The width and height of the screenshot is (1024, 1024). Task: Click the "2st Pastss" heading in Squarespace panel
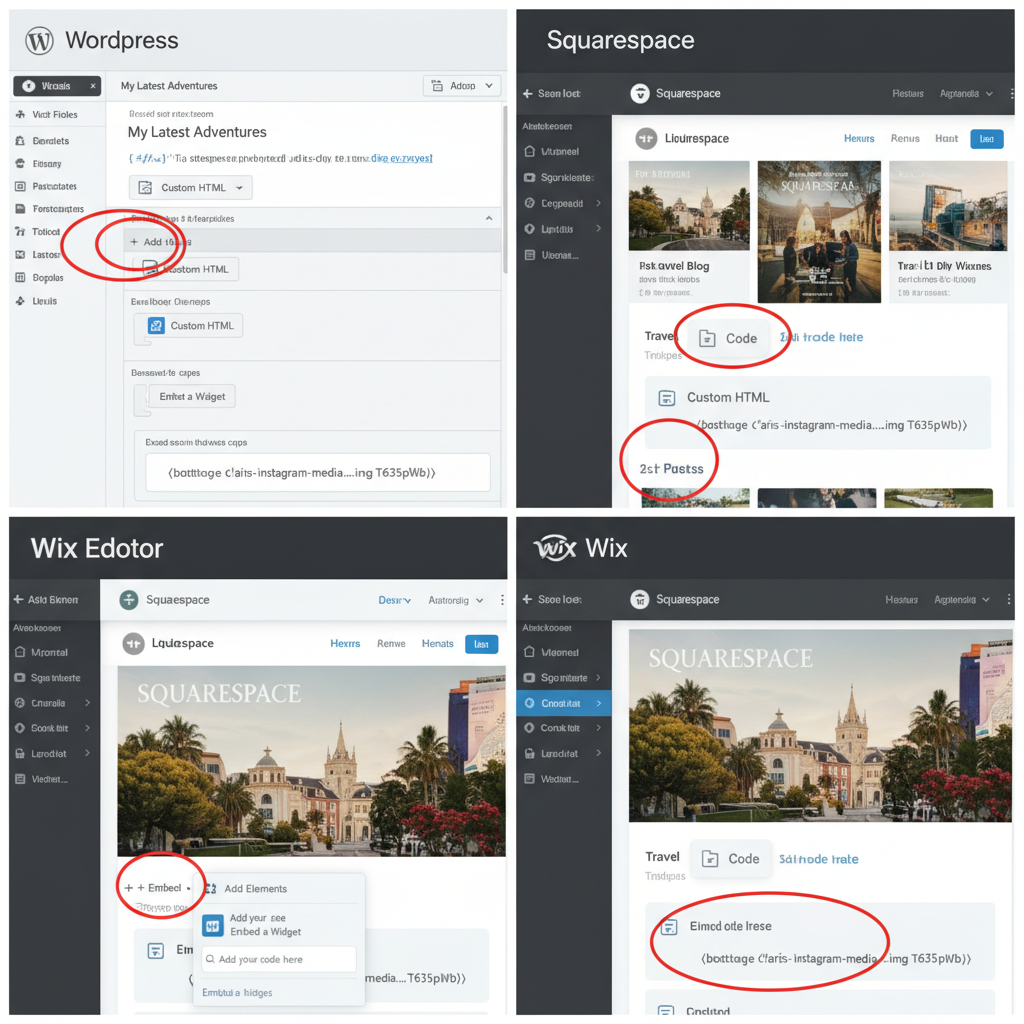click(x=671, y=469)
